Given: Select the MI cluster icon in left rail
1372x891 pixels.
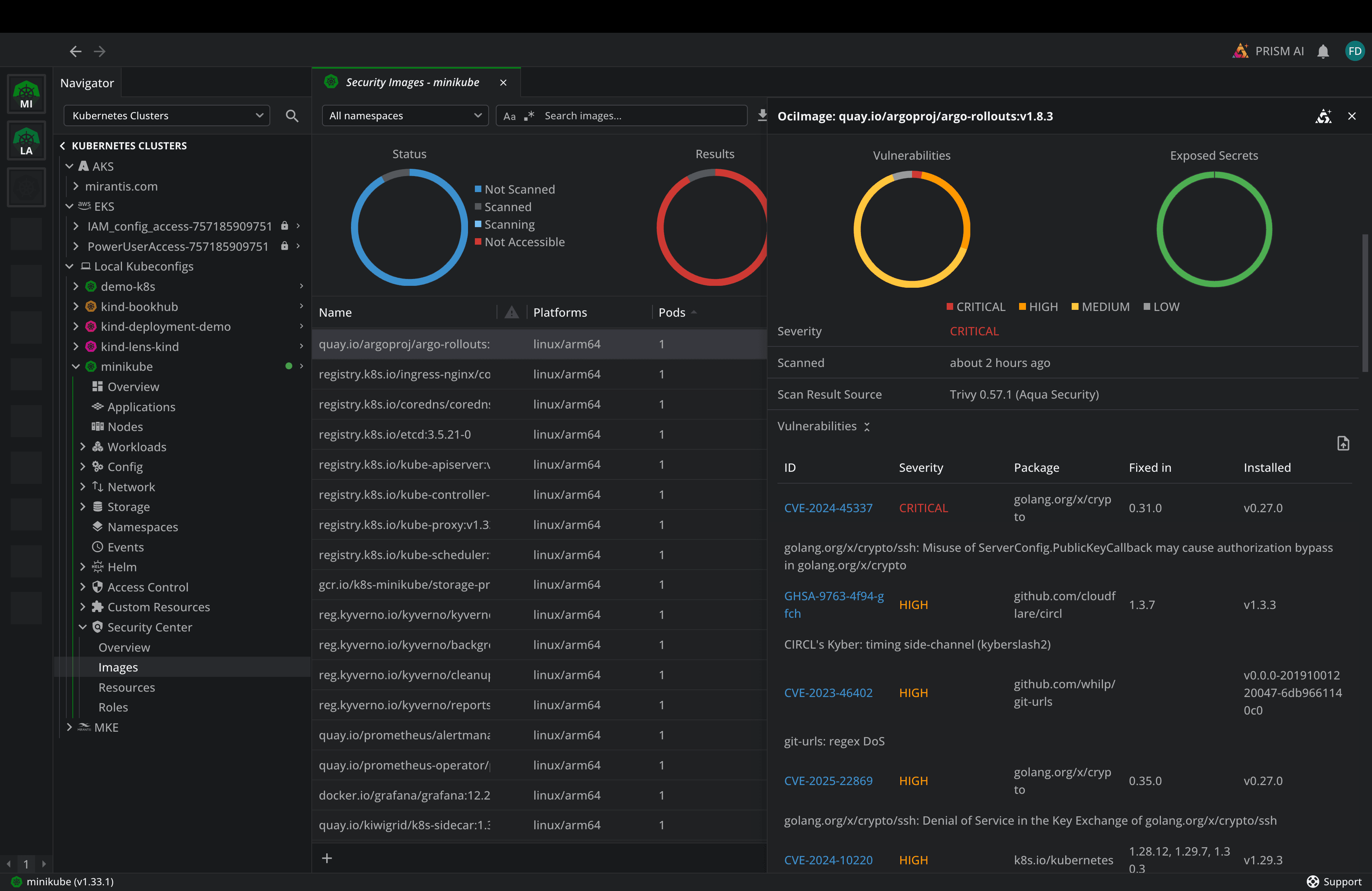Looking at the screenshot, I should (26, 93).
